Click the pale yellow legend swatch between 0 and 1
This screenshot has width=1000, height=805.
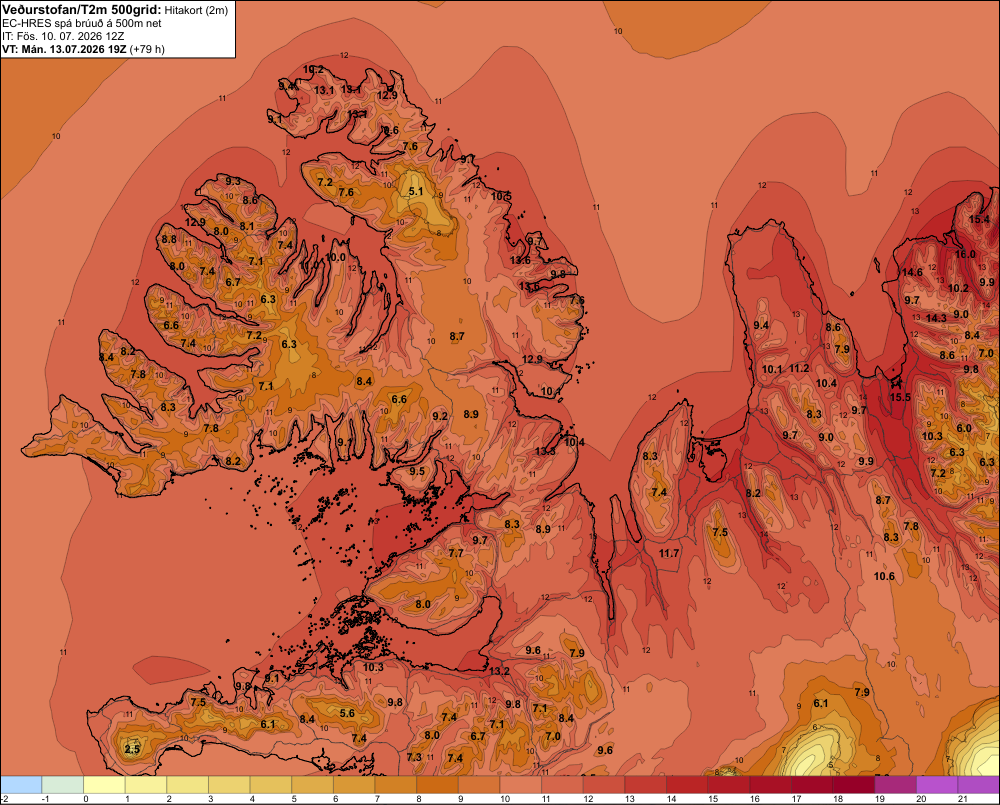click(105, 784)
